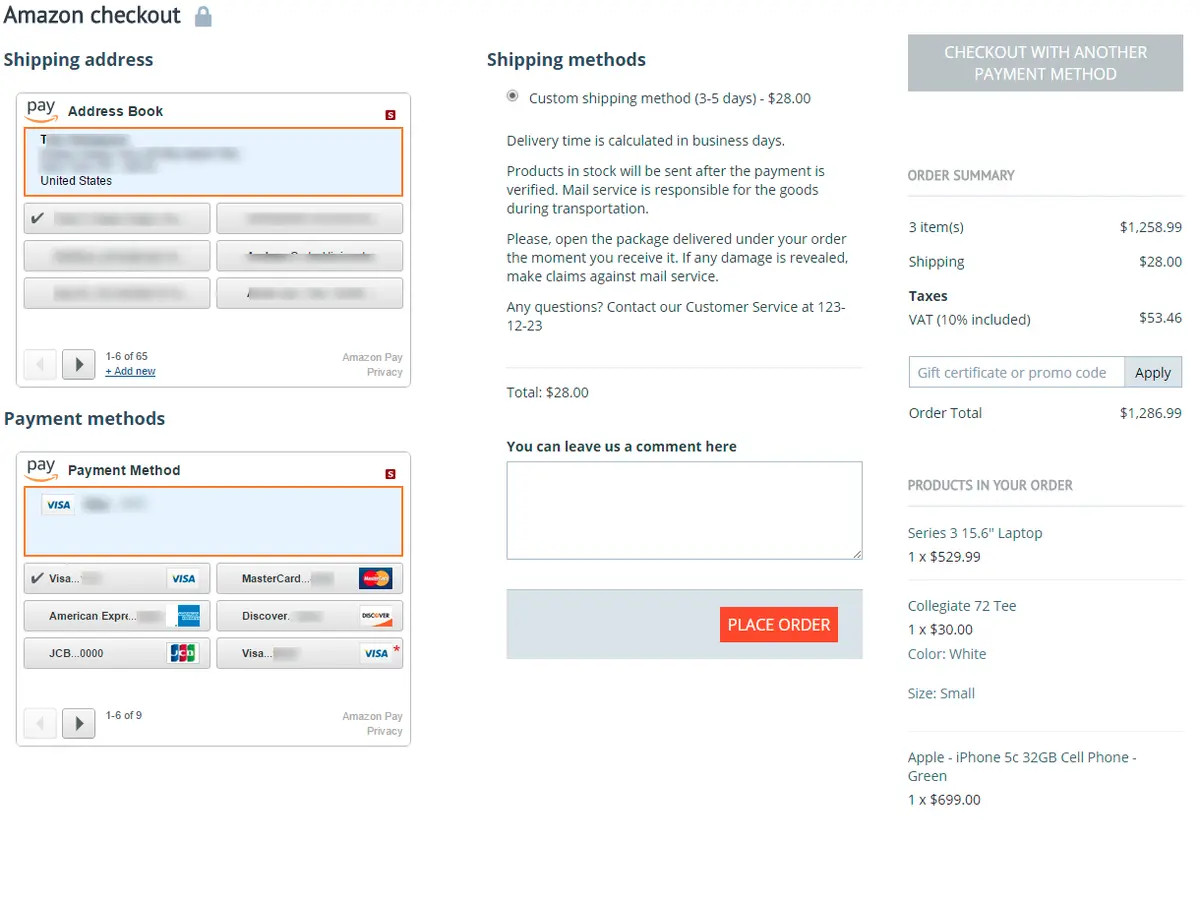Select the checked Visa payment card
1200x902 pixels.
[x=117, y=578]
